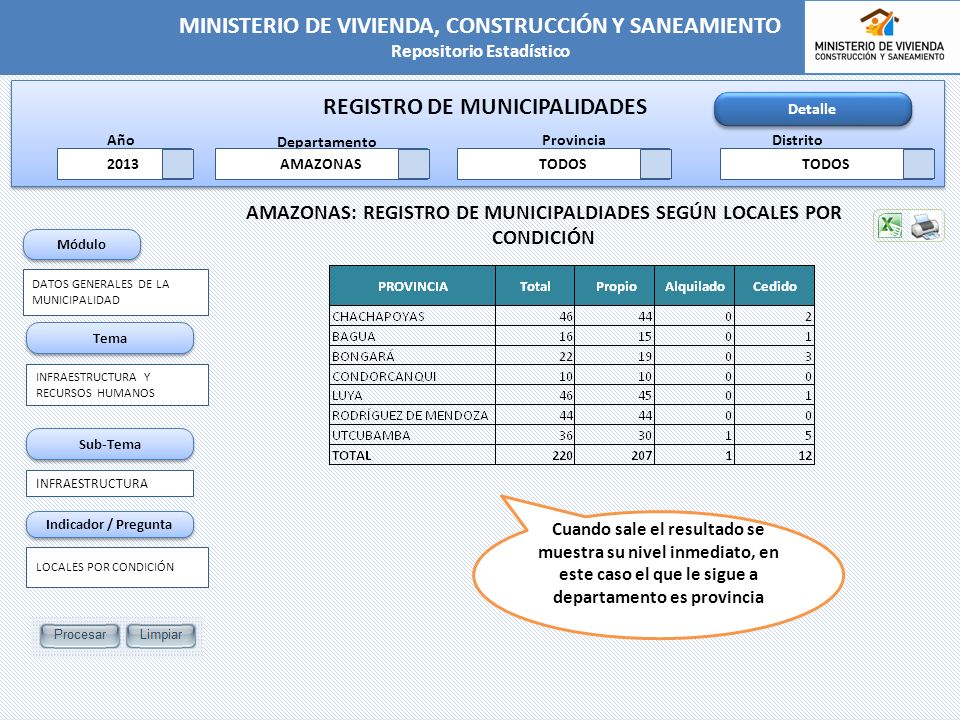This screenshot has height=720, width=960.
Task: Select the CHACHAPOYAS row name
Action: point(378,317)
